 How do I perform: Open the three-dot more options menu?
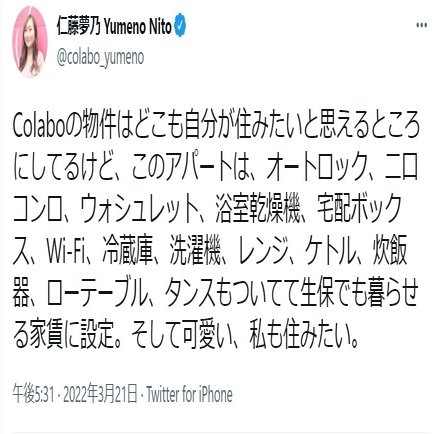coord(422,26)
